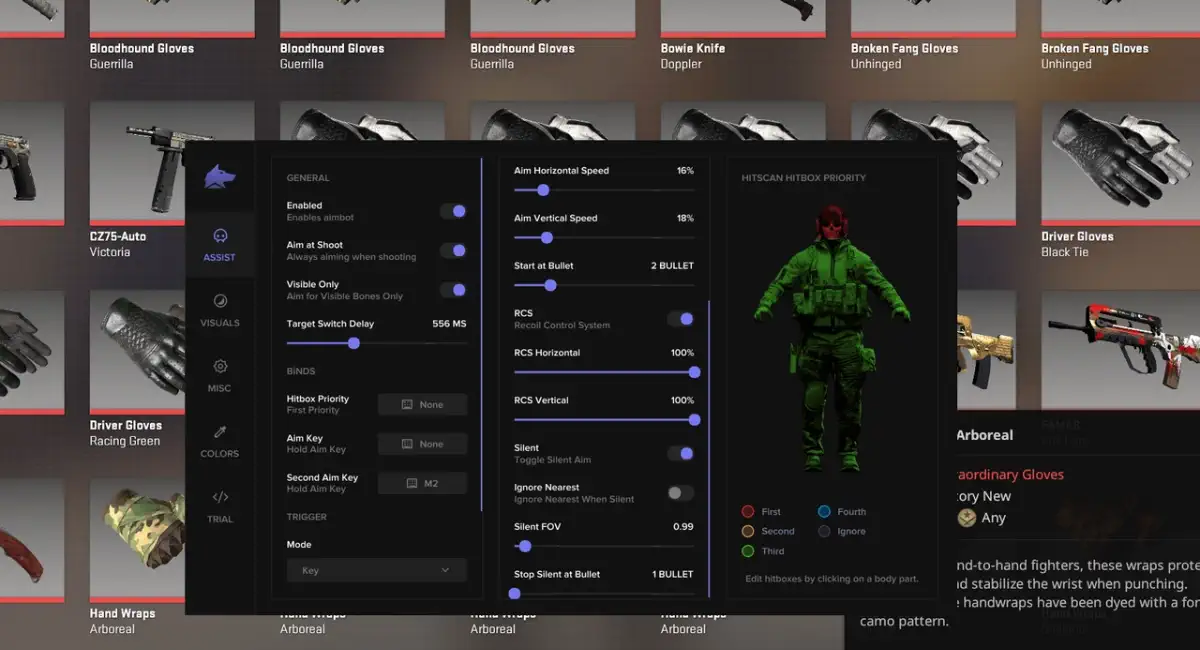The width and height of the screenshot is (1200, 650).
Task: Set the Aim Key keybind button
Action: click(422, 444)
